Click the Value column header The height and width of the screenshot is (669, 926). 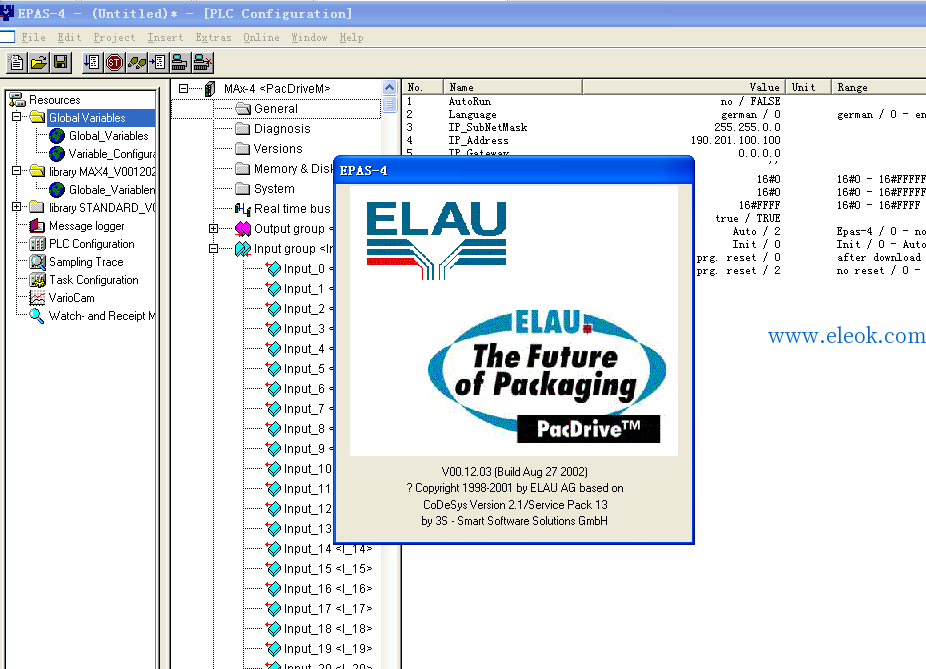pos(684,87)
